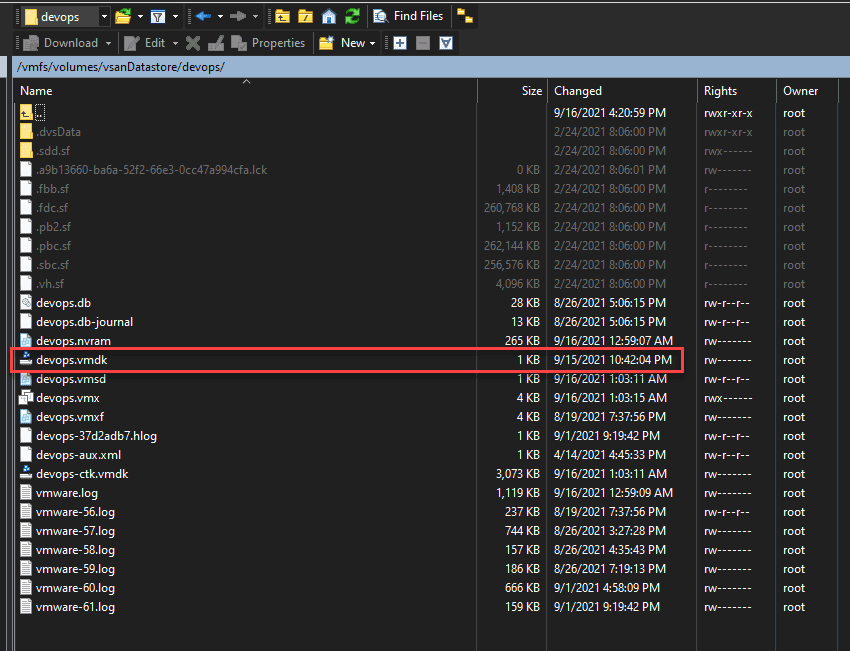Go to the parent directory icon
Viewport: 850px width, 651px height.
pyautogui.click(x=283, y=16)
